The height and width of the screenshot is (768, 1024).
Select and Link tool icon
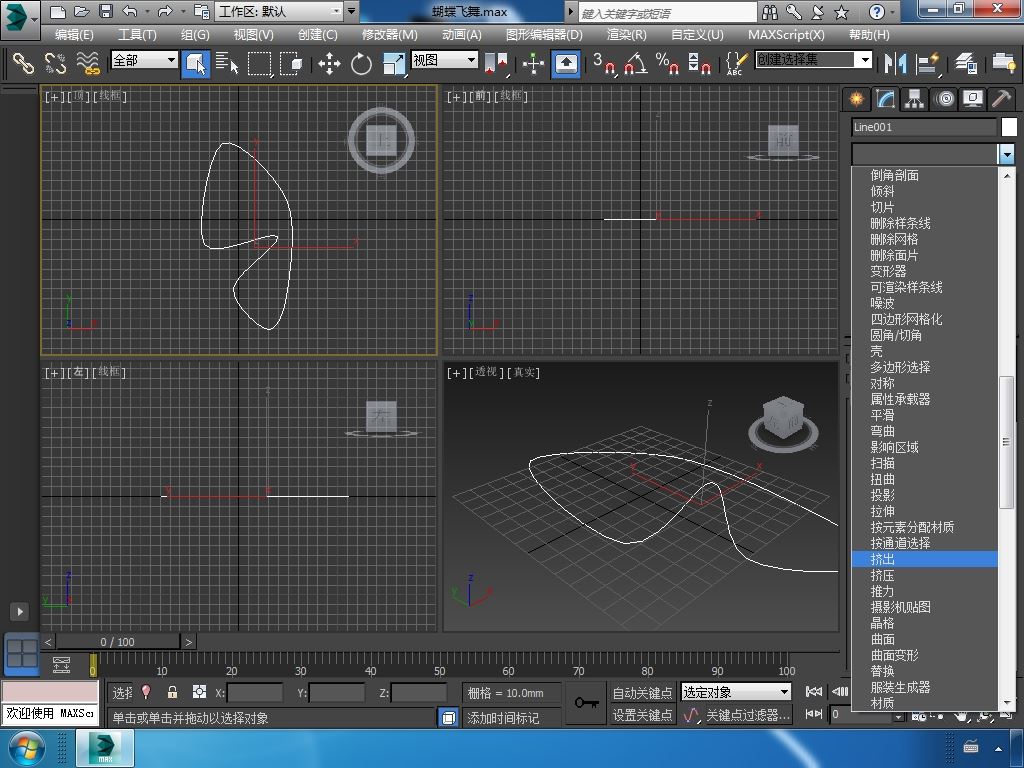pyautogui.click(x=24, y=63)
